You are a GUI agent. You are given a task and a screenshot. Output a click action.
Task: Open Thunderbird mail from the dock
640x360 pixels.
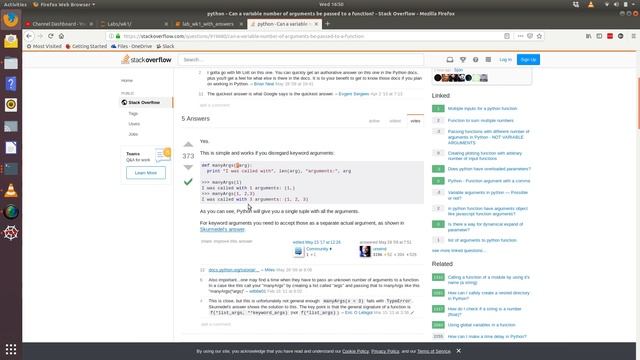coord(11,41)
